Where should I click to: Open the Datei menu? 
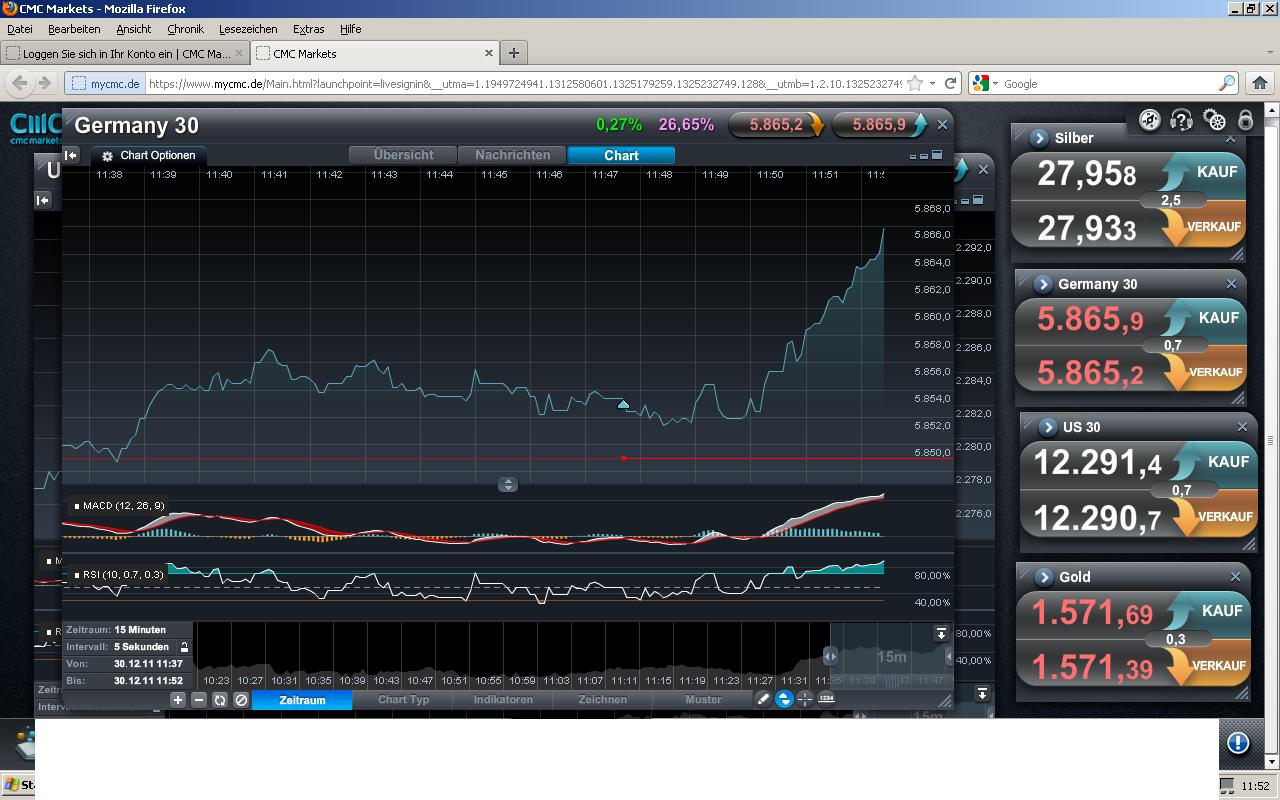(20, 29)
